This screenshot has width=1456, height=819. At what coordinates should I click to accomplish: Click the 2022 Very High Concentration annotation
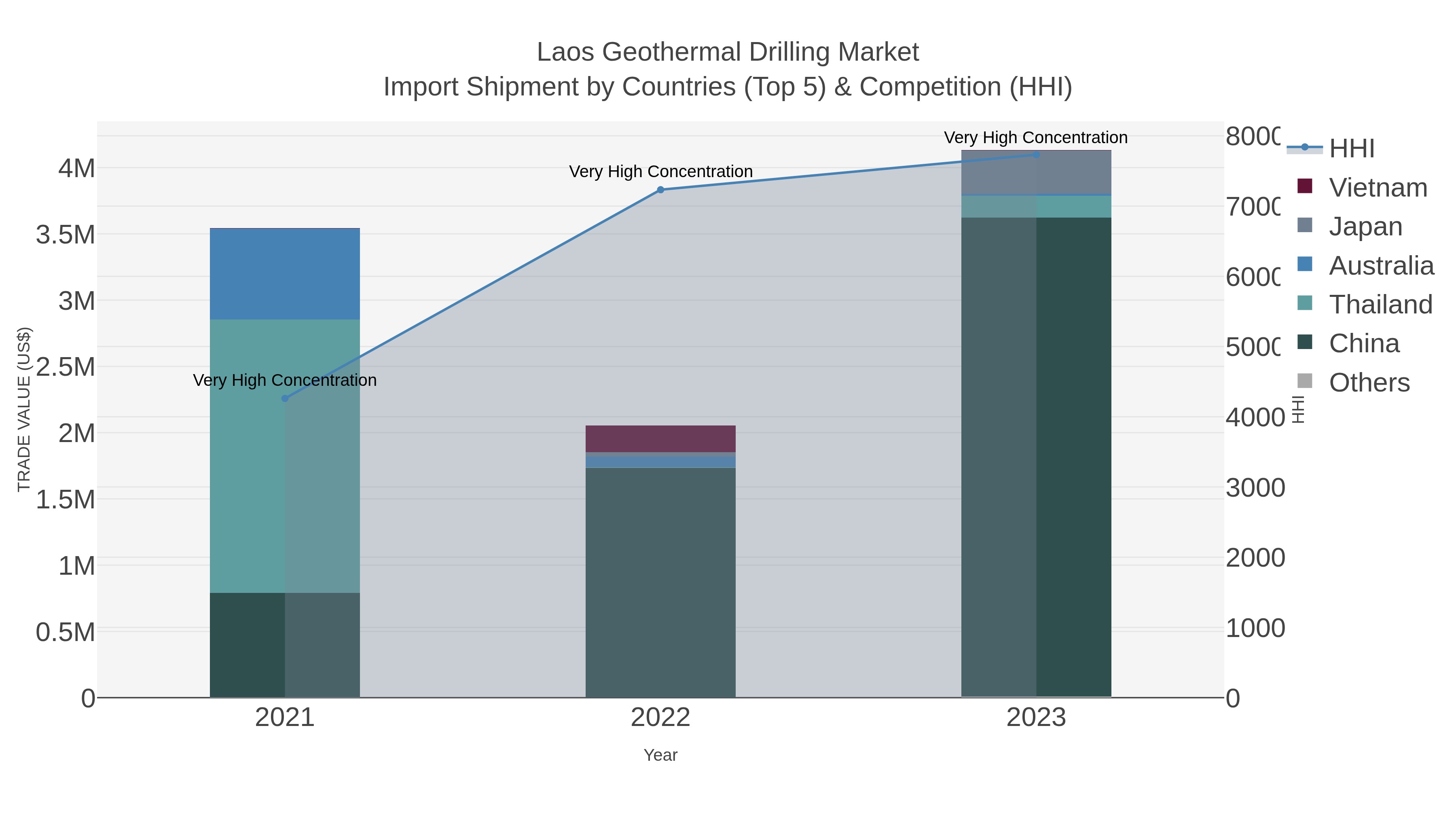click(661, 171)
